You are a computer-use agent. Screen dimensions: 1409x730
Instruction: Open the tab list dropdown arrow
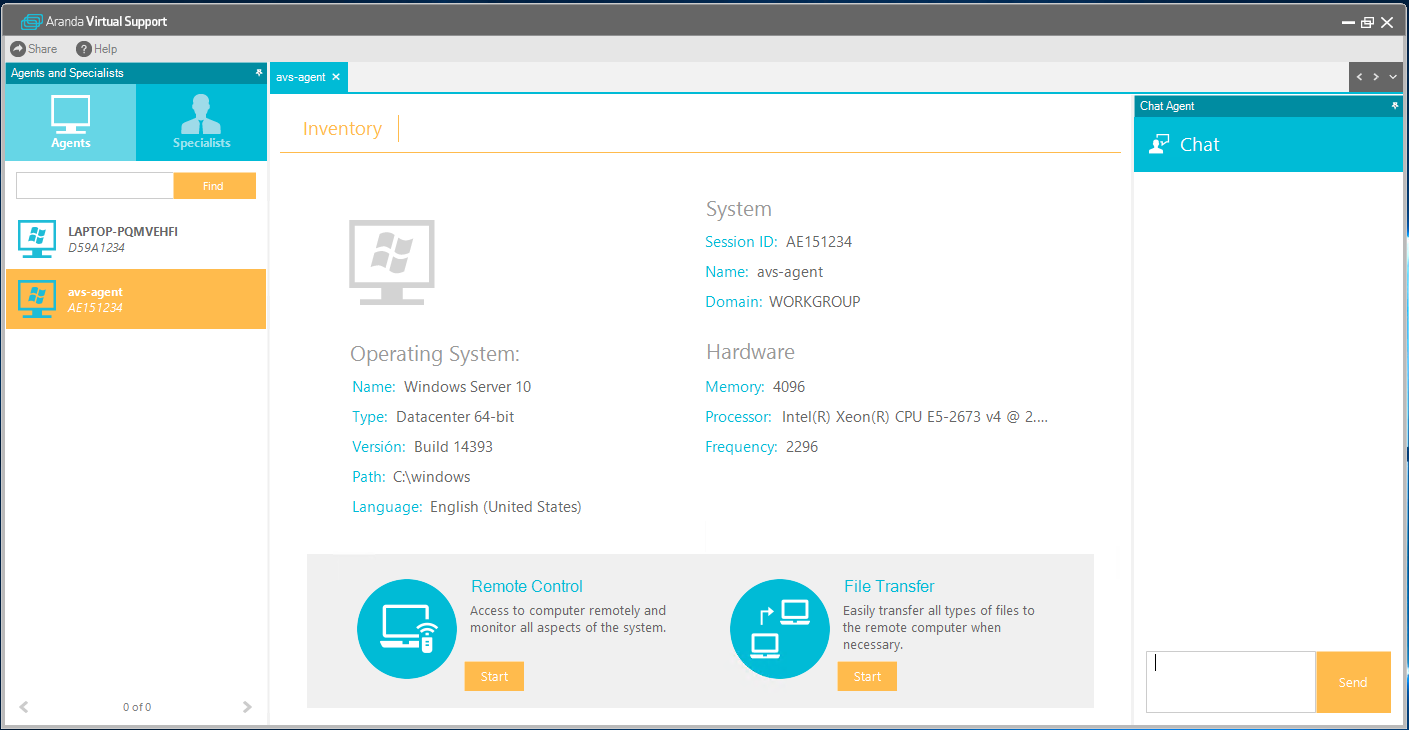click(1393, 77)
